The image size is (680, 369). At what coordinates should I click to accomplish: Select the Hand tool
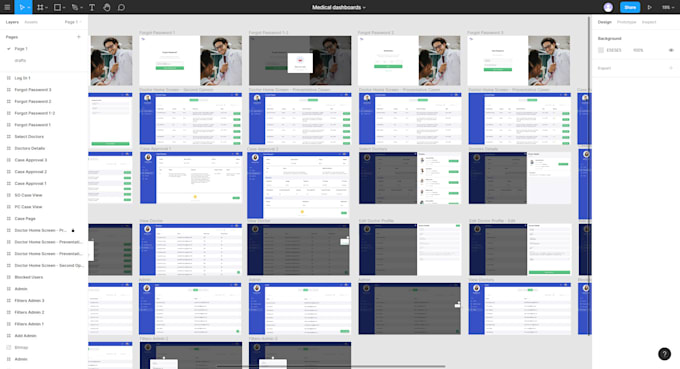point(107,7)
